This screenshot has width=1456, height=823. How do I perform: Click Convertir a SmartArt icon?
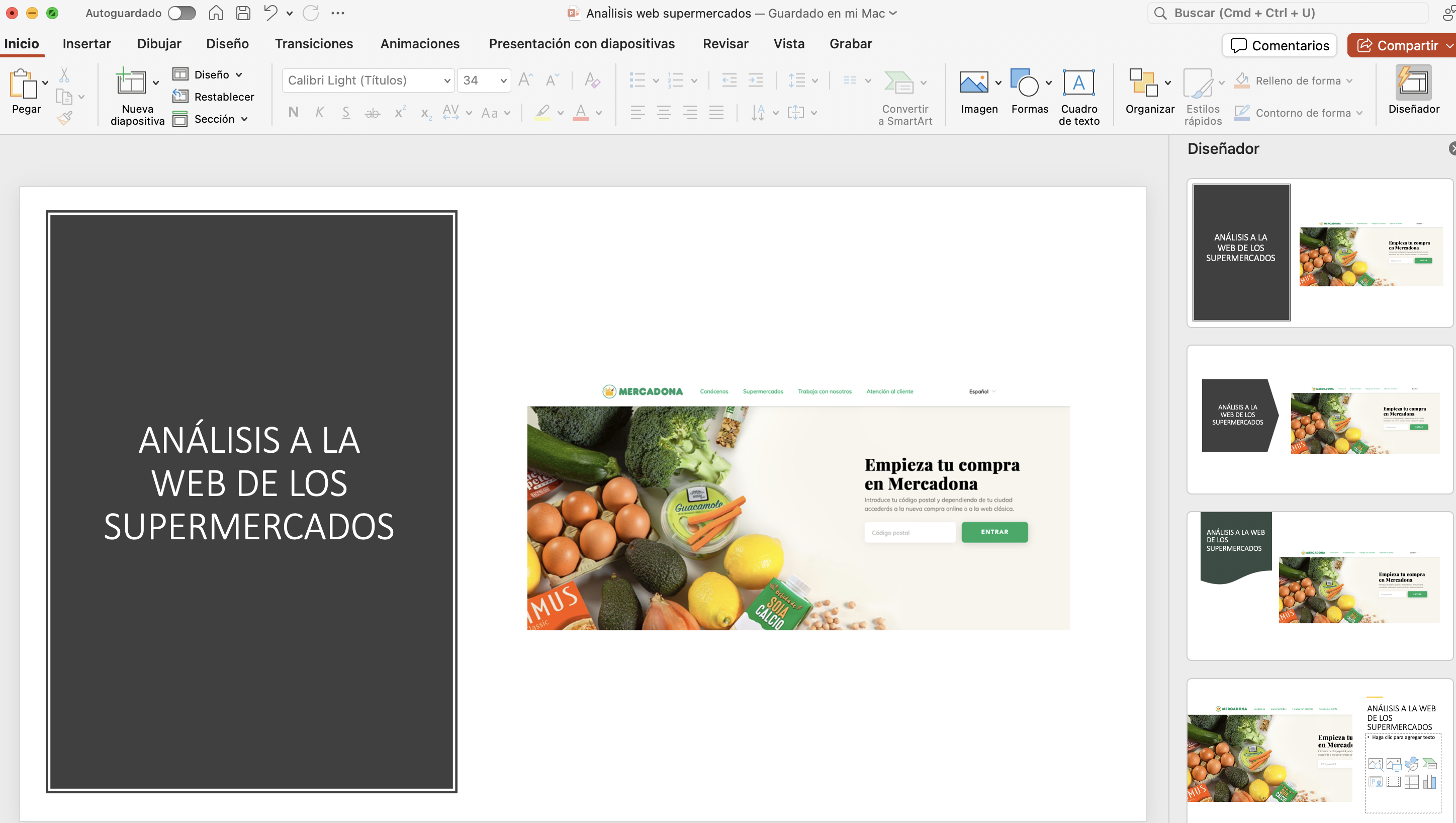[899, 83]
